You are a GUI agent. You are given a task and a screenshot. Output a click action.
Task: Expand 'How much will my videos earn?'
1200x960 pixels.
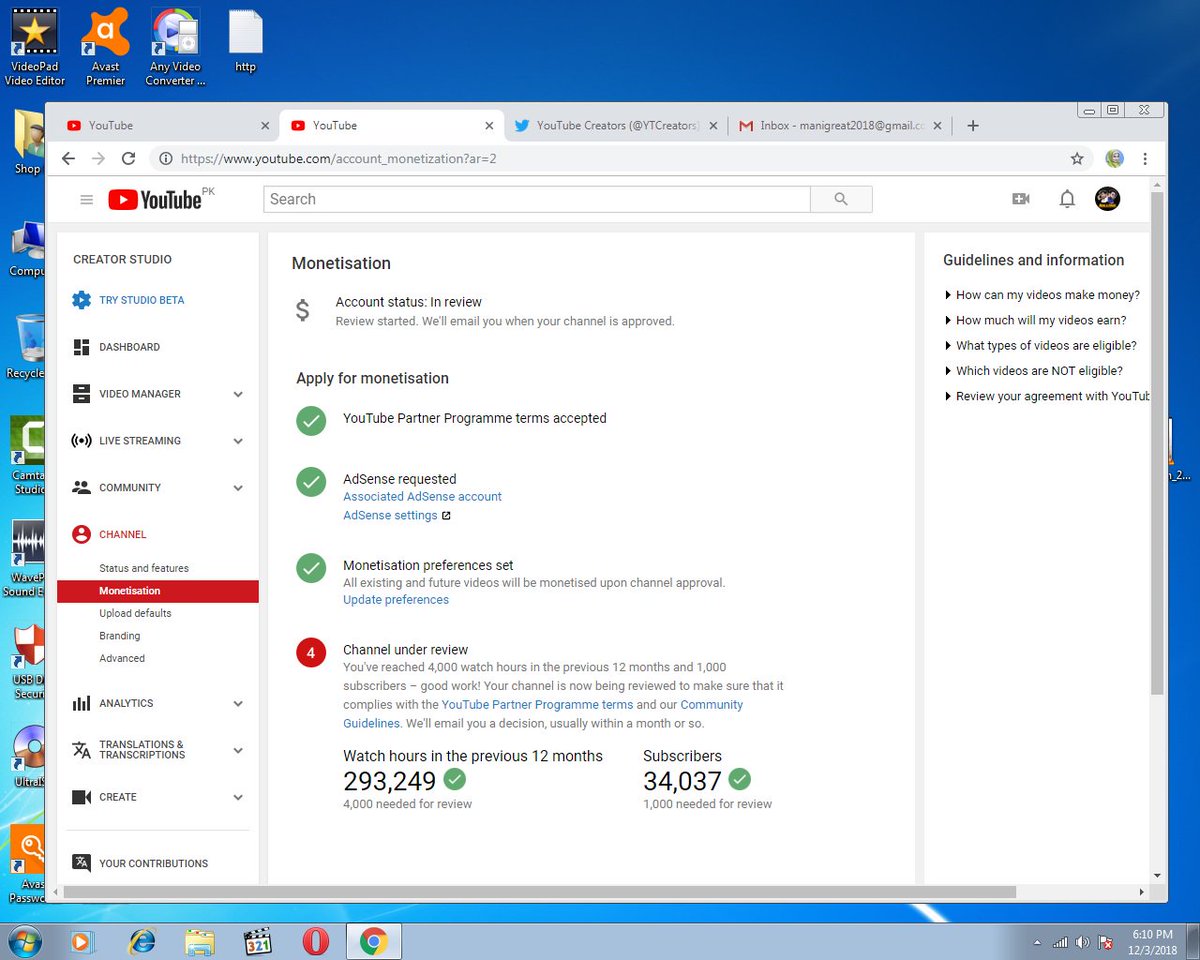1035,320
